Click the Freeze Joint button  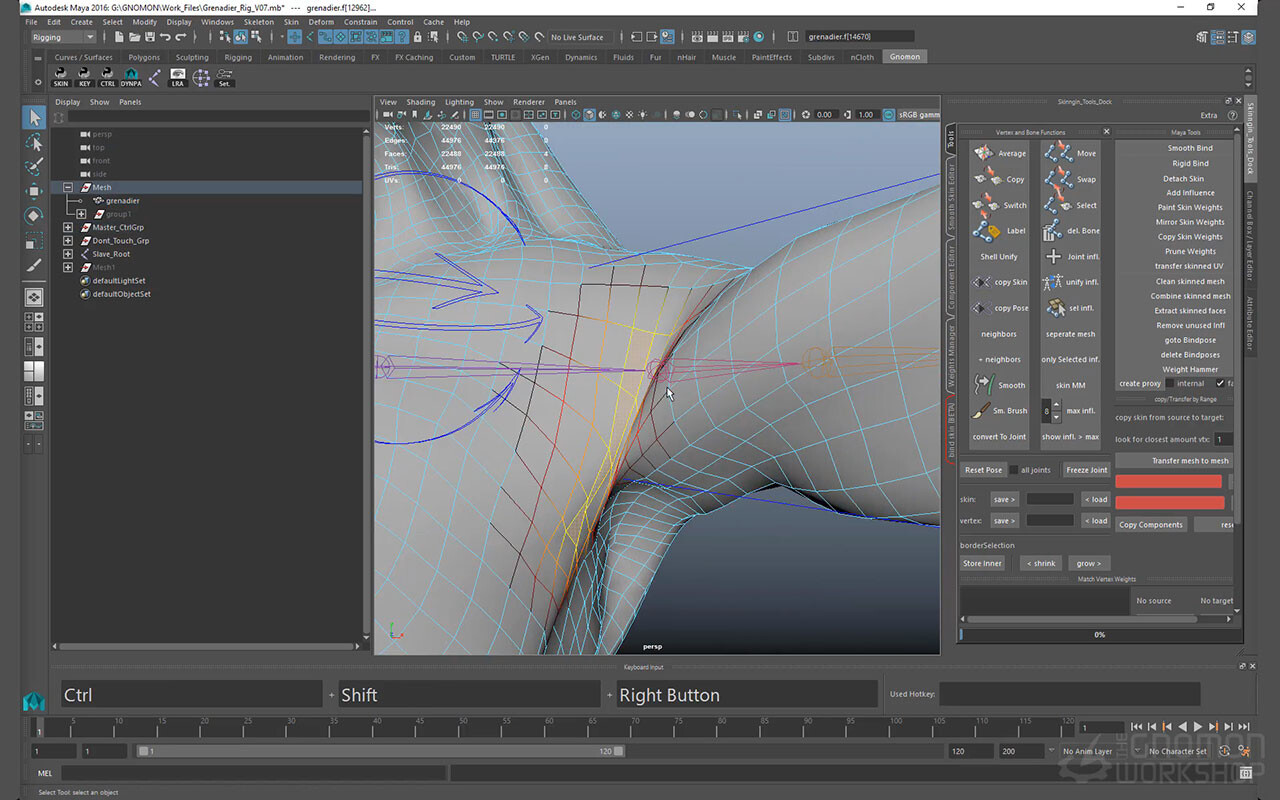click(1086, 470)
